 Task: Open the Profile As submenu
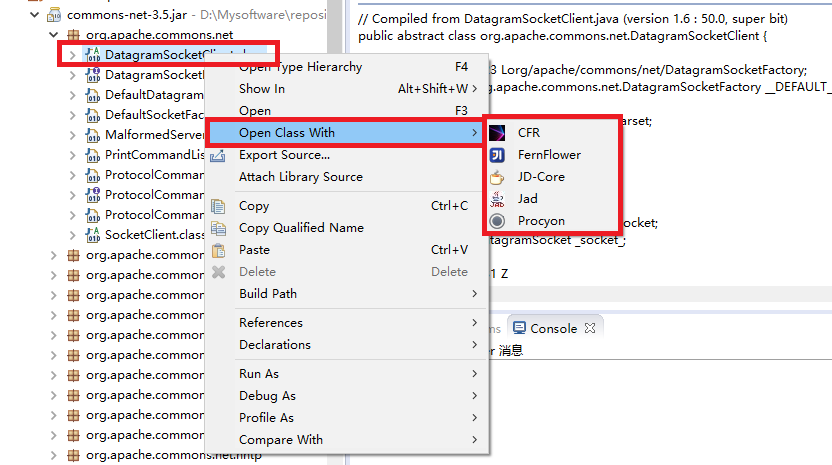point(346,418)
